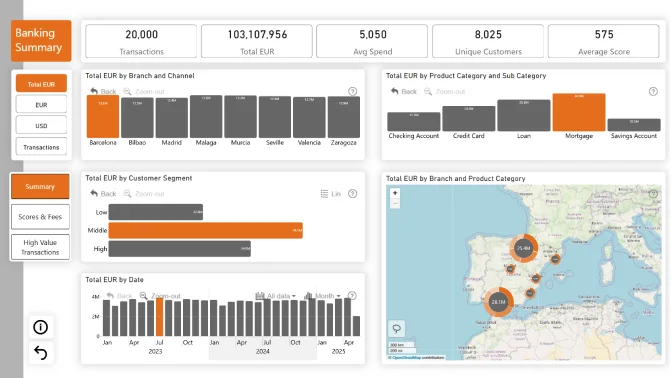The height and width of the screenshot is (378, 672).
Task: Select the USD measure option
Action: click(41, 126)
